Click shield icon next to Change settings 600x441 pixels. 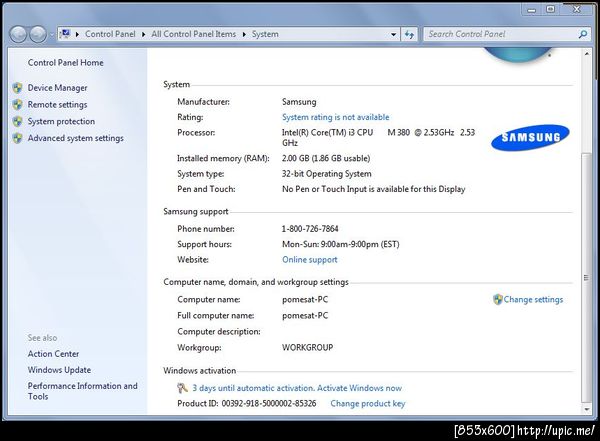point(497,299)
